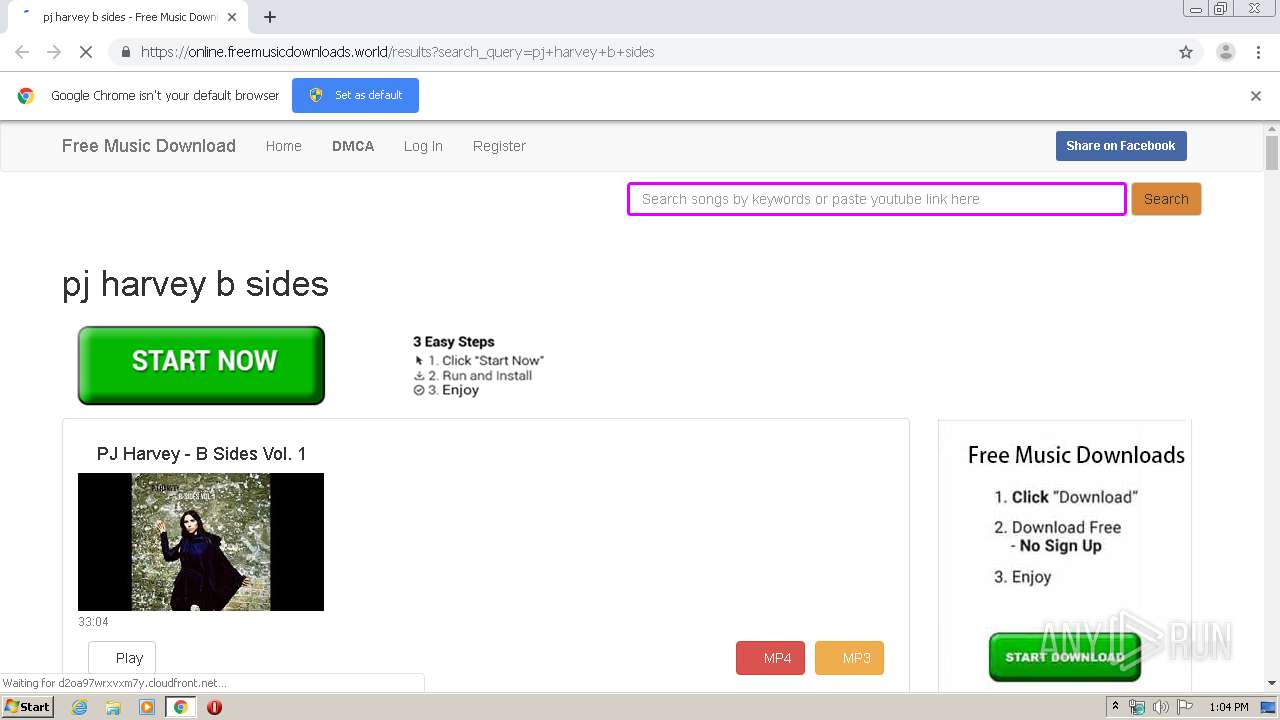Open the B Sides Vol. 1 video thumbnail

[201, 542]
